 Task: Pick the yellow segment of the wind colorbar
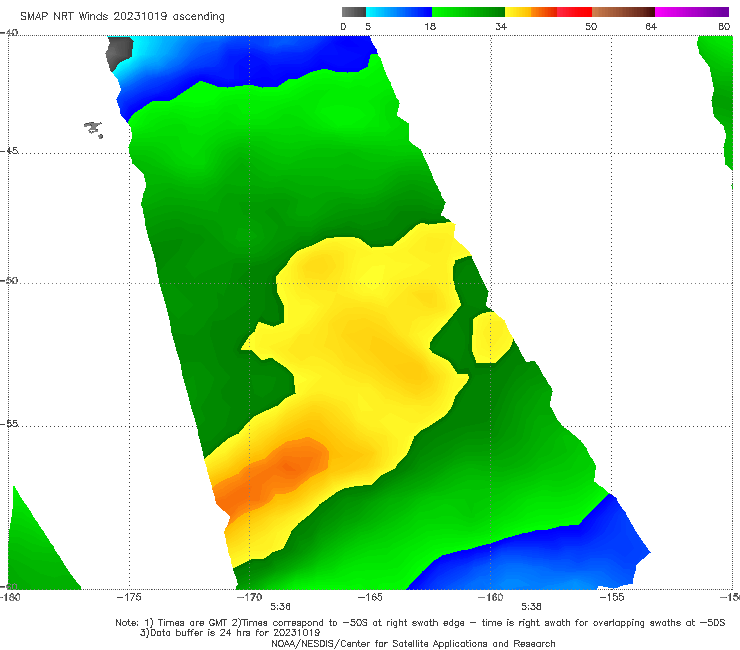[x=518, y=12]
